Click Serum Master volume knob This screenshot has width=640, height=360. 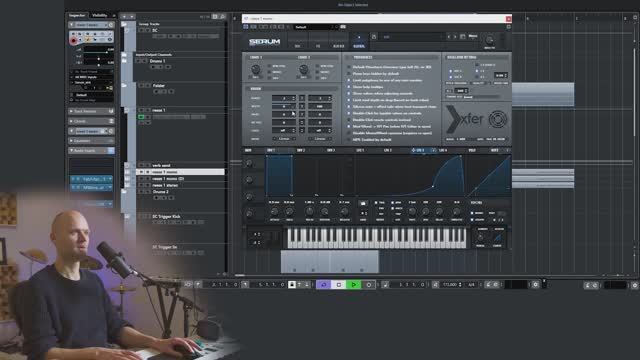pos(489,40)
